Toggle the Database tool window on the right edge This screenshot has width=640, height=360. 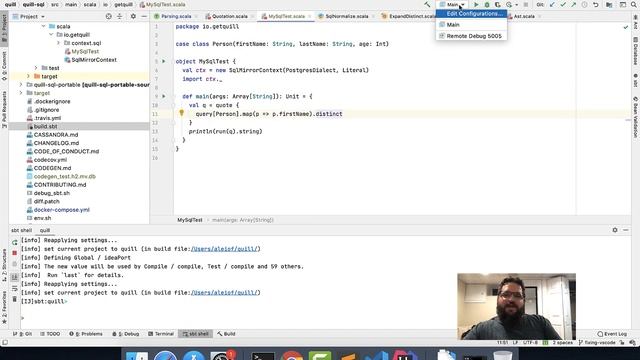pos(636,51)
